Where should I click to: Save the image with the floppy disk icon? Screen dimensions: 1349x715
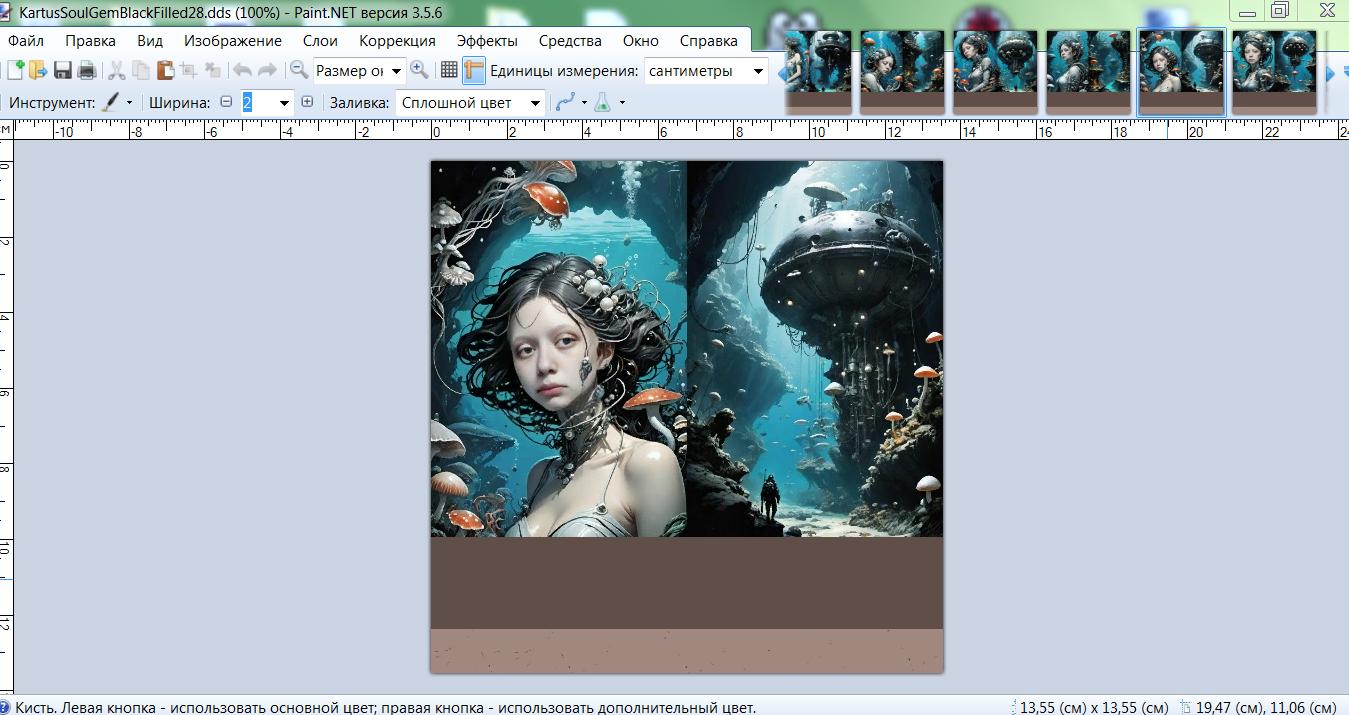click(x=63, y=70)
